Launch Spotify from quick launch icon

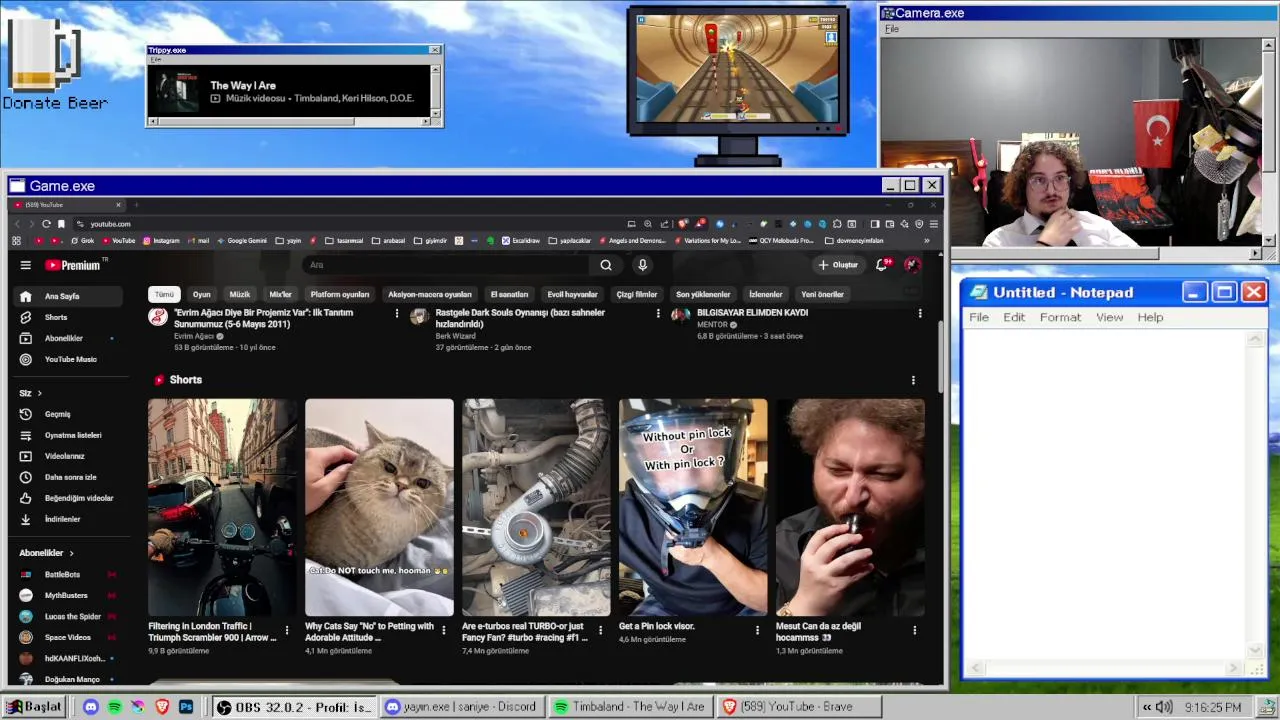click(115, 707)
